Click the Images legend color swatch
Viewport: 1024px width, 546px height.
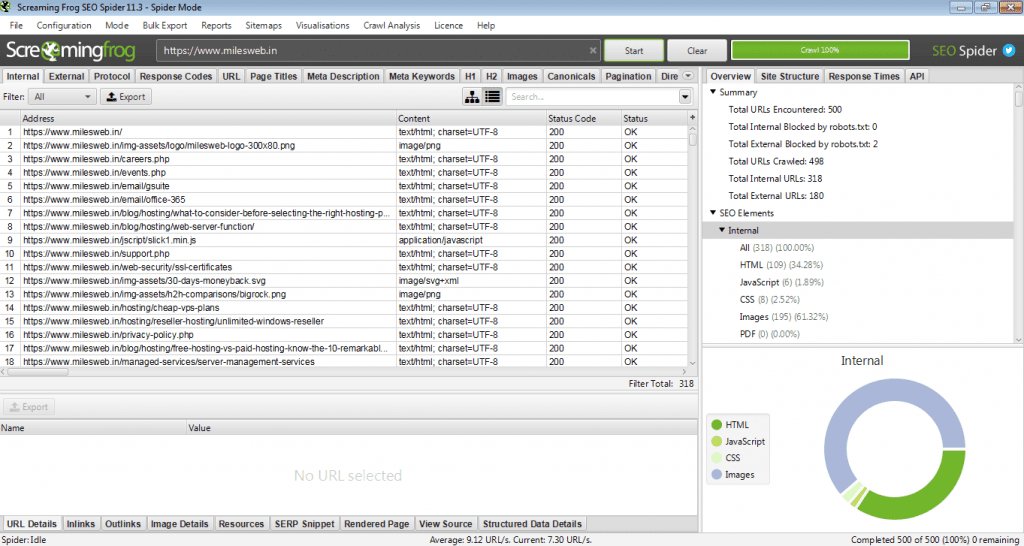pos(716,475)
